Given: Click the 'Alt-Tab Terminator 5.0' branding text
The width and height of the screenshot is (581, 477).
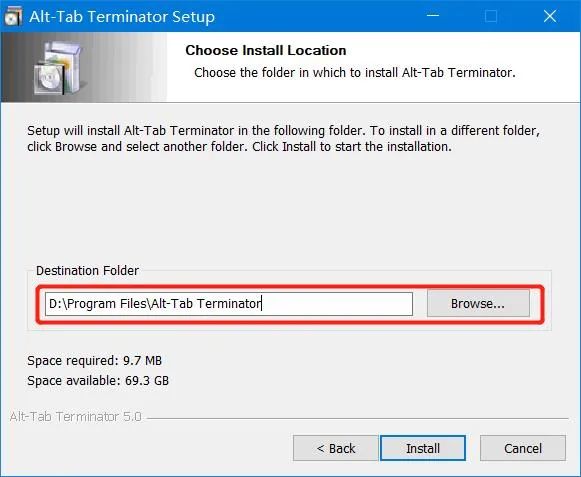Looking at the screenshot, I should tap(76, 417).
